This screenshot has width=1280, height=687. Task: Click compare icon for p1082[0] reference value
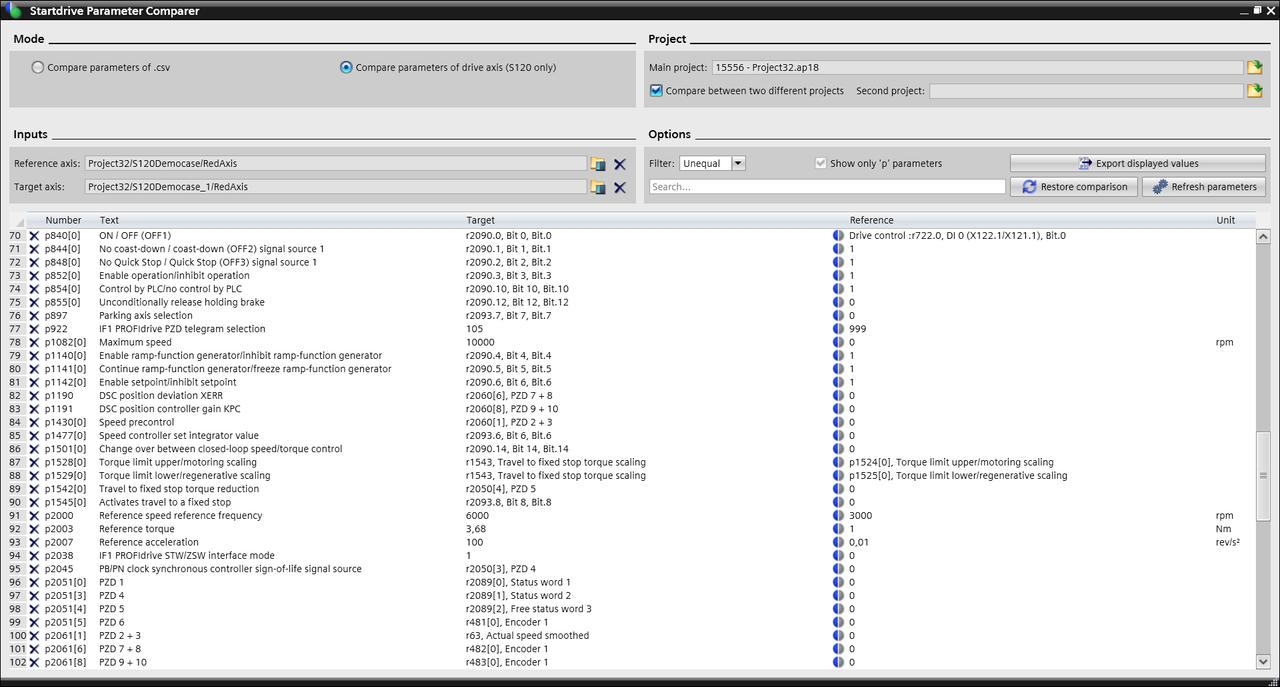pyautogui.click(x=838, y=342)
